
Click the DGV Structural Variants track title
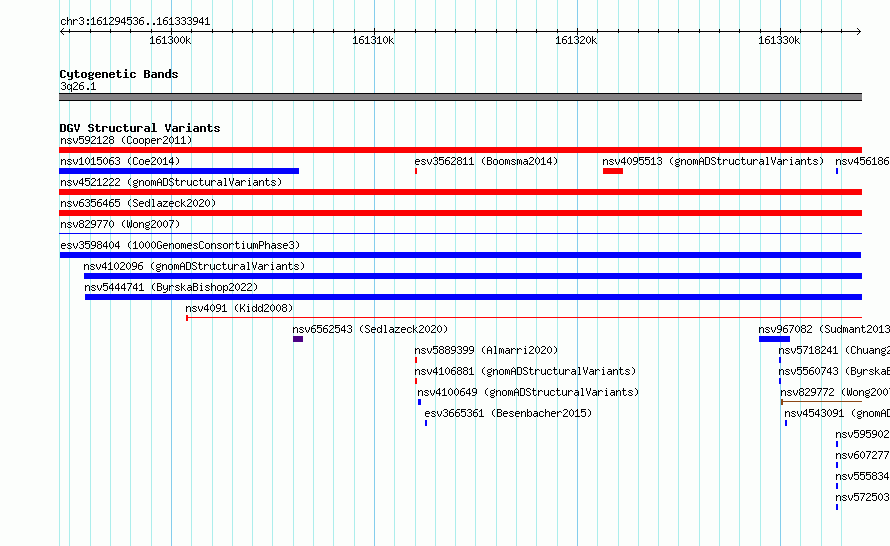140,128
